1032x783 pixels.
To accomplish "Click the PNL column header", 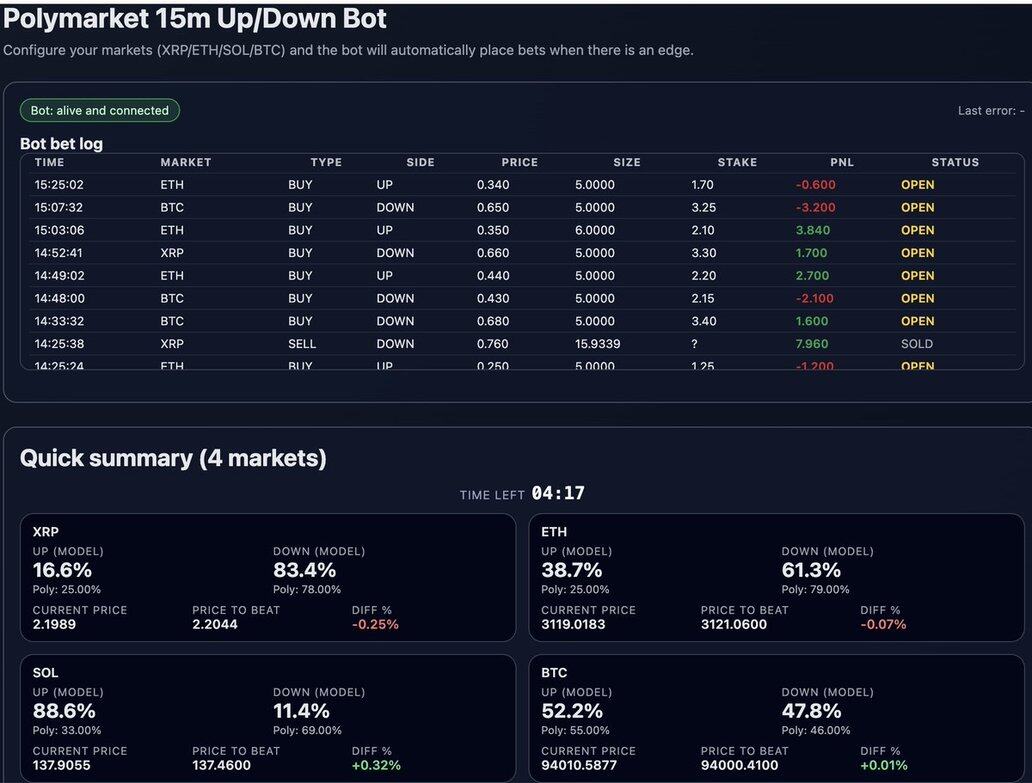I will pyautogui.click(x=842, y=162).
